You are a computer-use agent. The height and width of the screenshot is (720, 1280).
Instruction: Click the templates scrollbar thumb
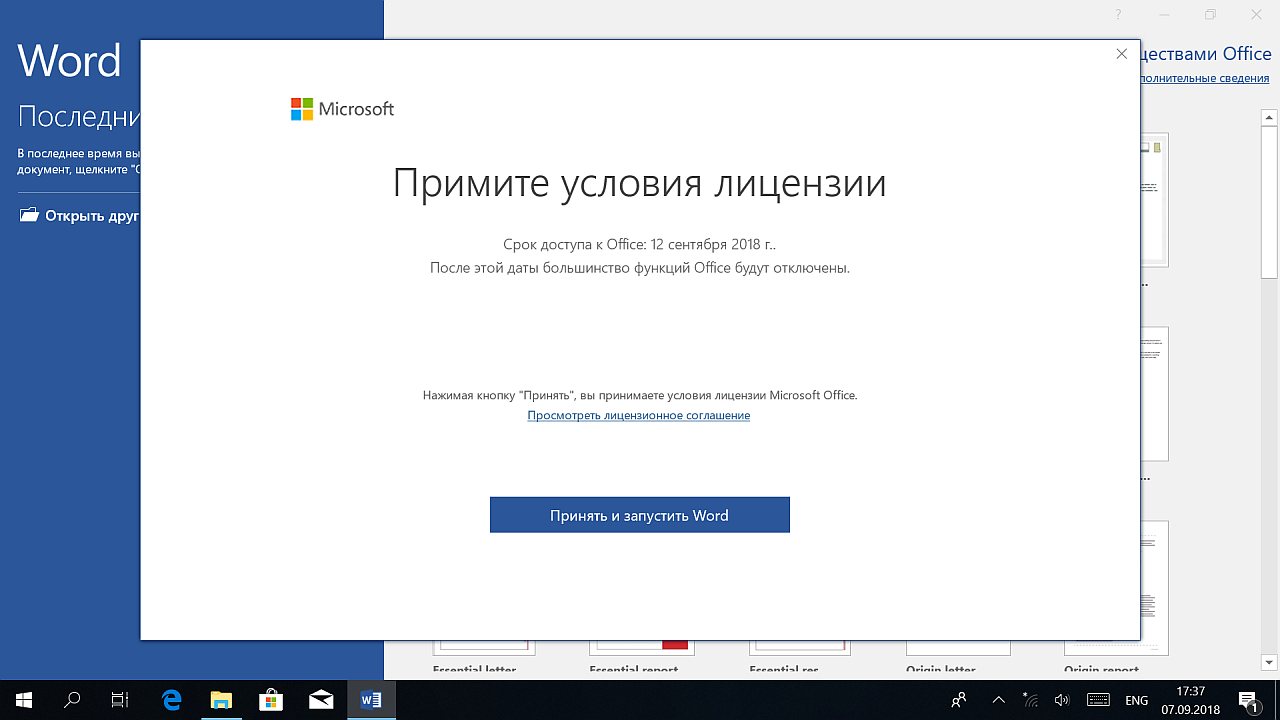tap(1268, 202)
